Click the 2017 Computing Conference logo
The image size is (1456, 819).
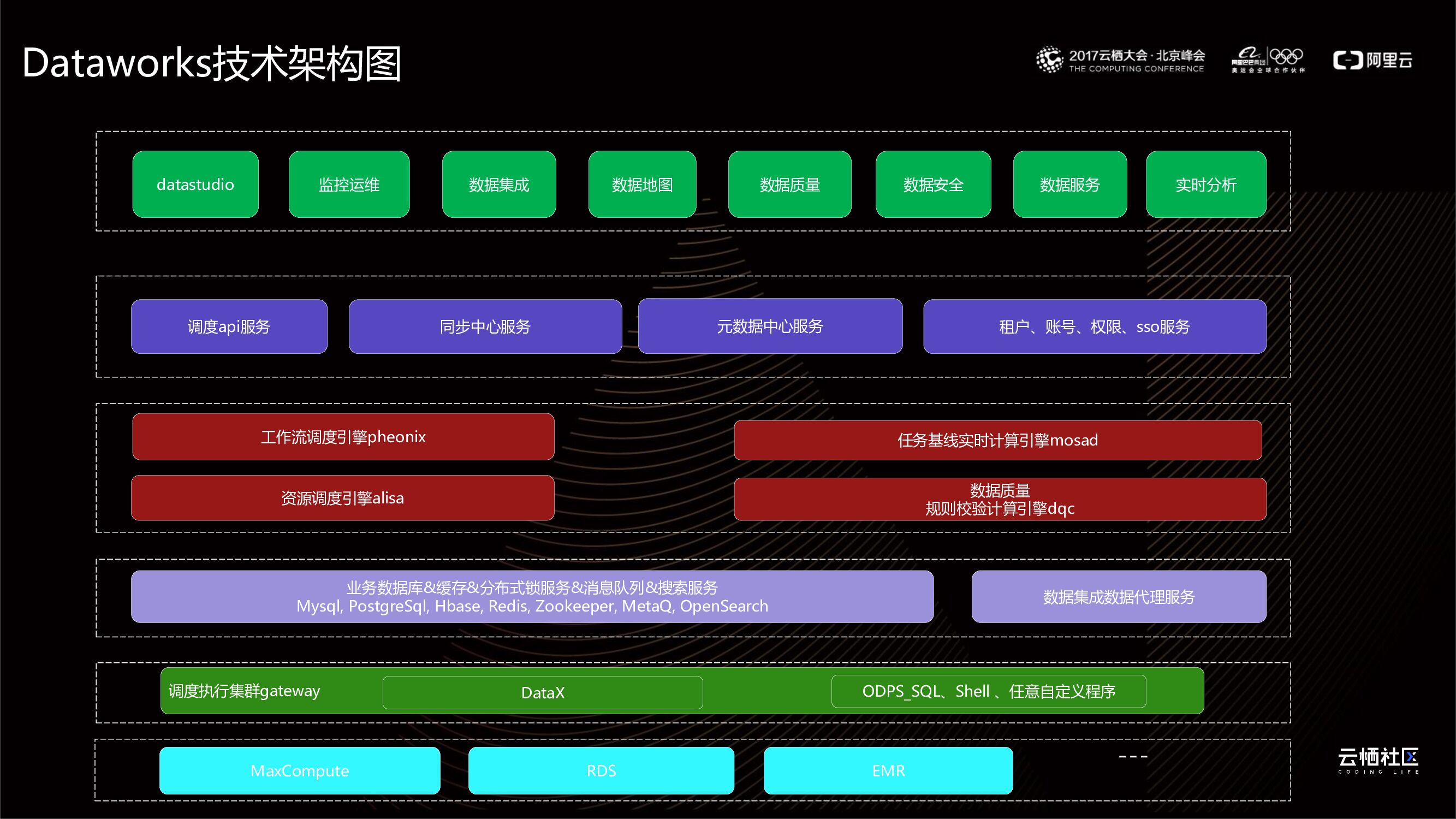[x=1120, y=61]
